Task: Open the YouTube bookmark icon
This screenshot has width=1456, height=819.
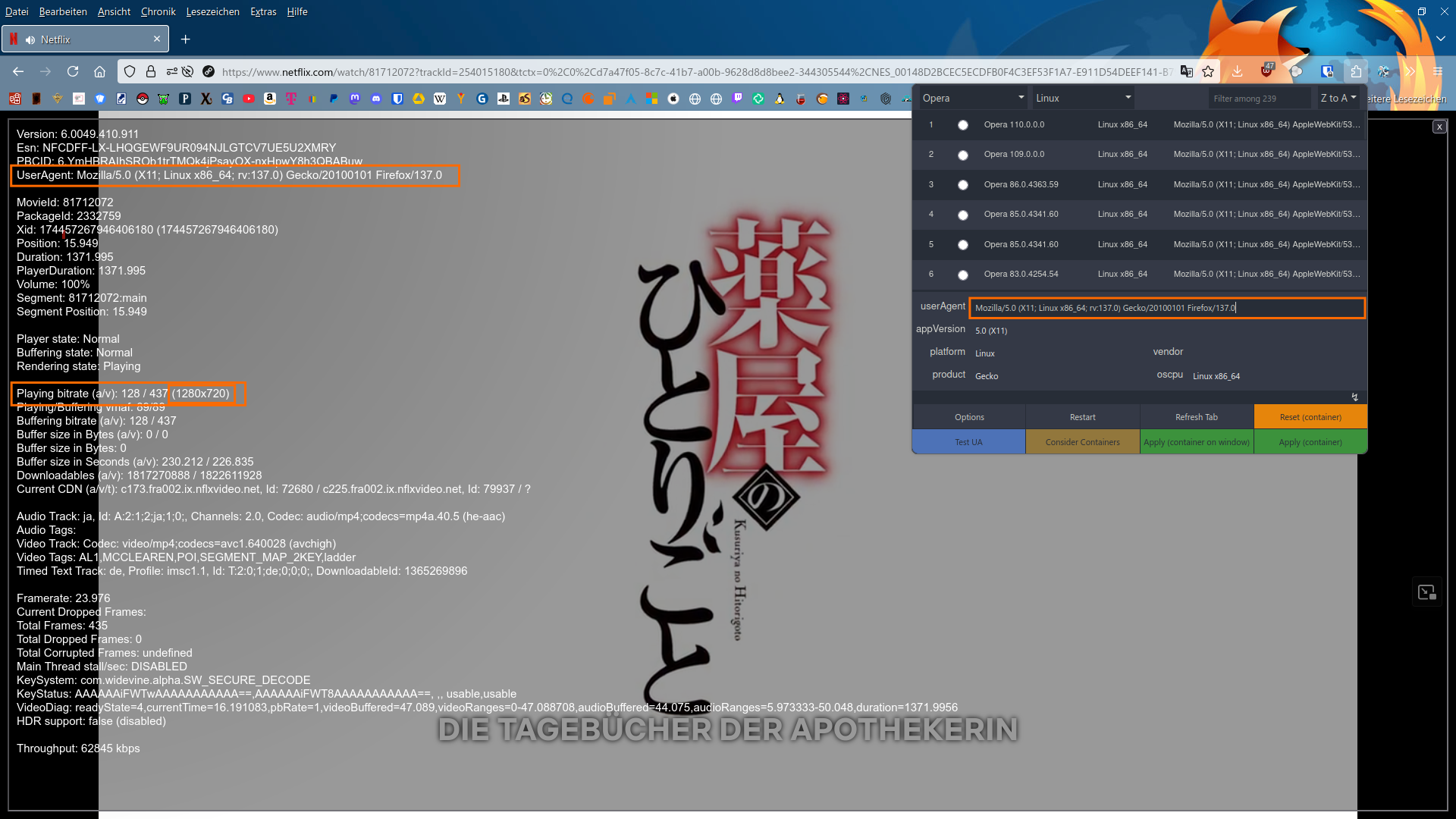Action: coord(249,99)
